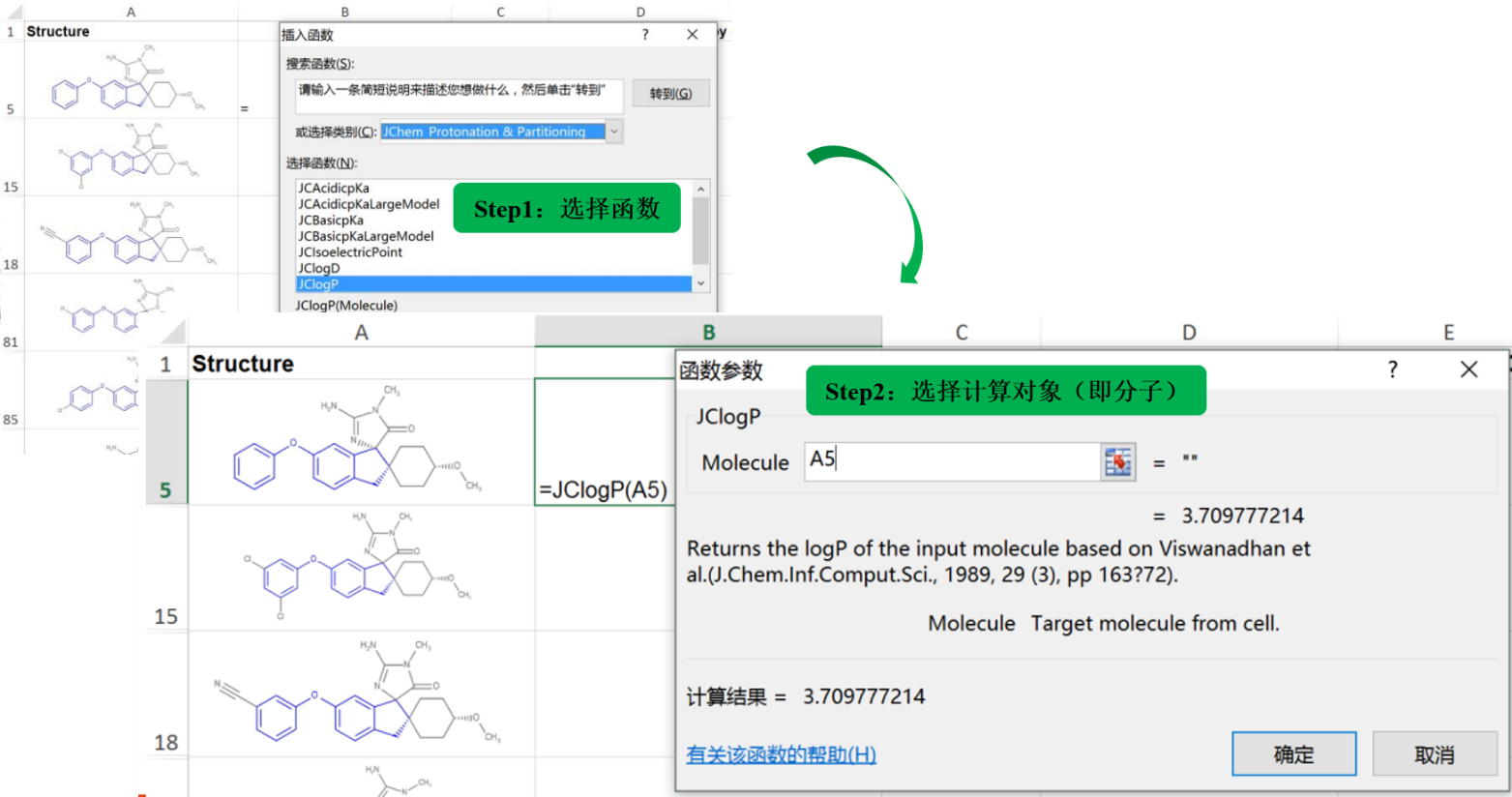1512x797 pixels.
Task: Click the select-all corner of the lower spreadsheet
Action: pyautogui.click(x=172, y=334)
